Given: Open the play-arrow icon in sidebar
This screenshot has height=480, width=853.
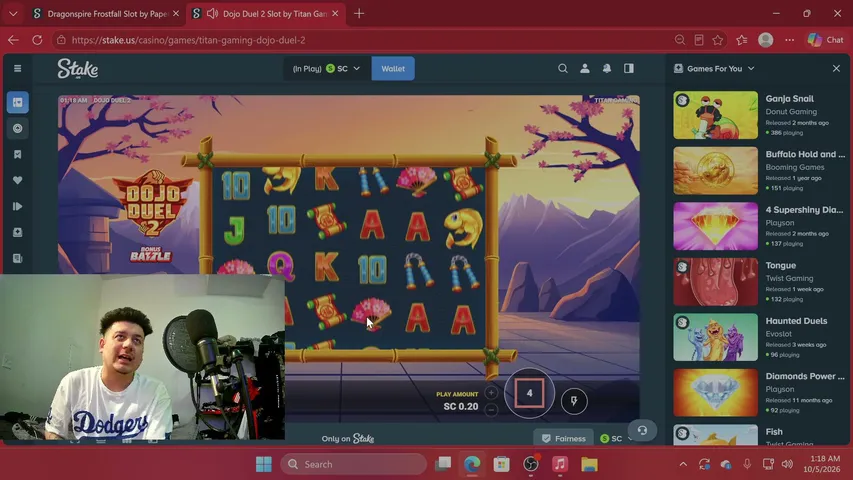Looking at the screenshot, I should click(x=17, y=206).
